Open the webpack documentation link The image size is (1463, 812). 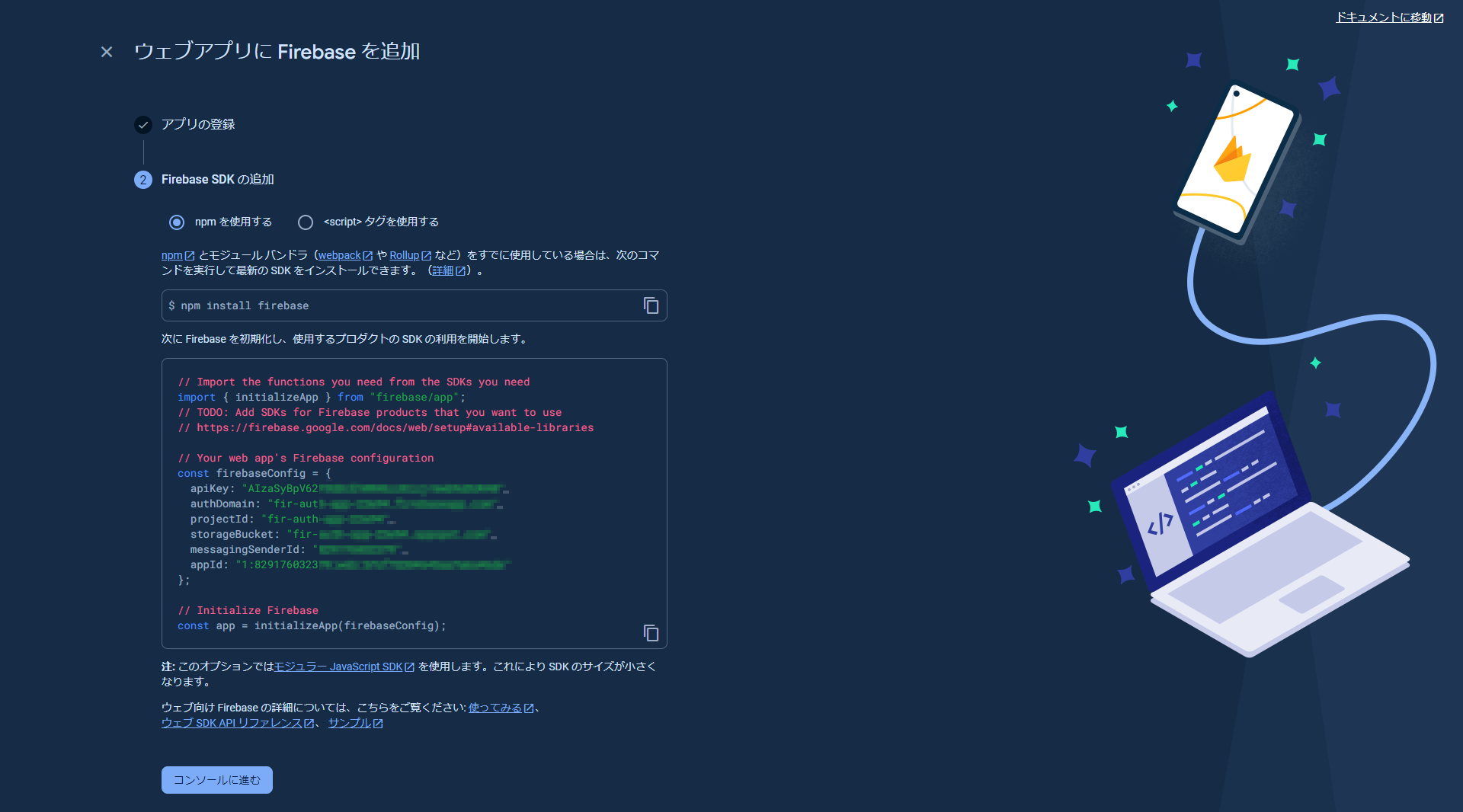341,256
